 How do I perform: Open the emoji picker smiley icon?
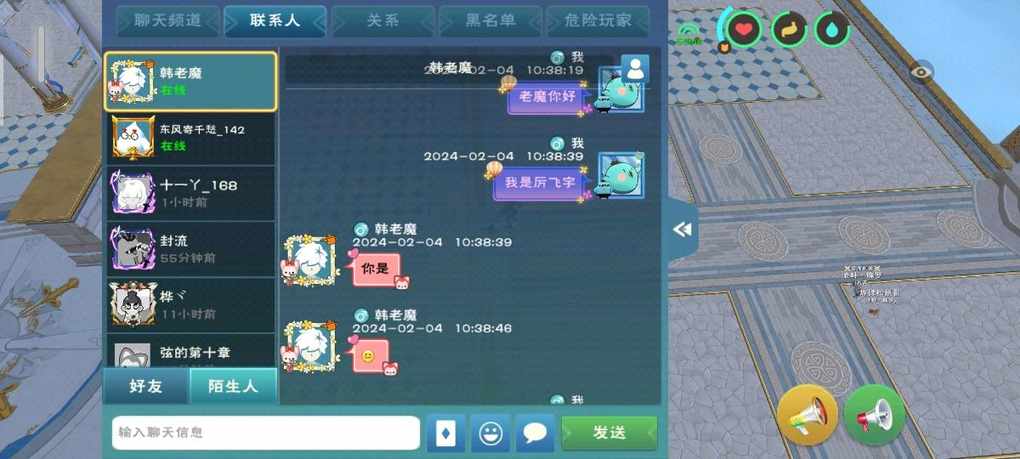[x=490, y=433]
